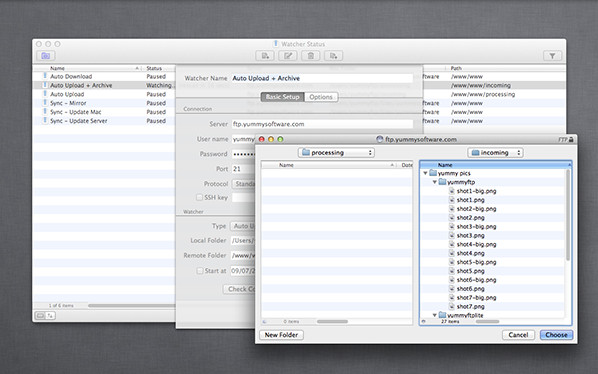Click the trash delete watcher icon
This screenshot has width=598, height=374.
[311, 56]
